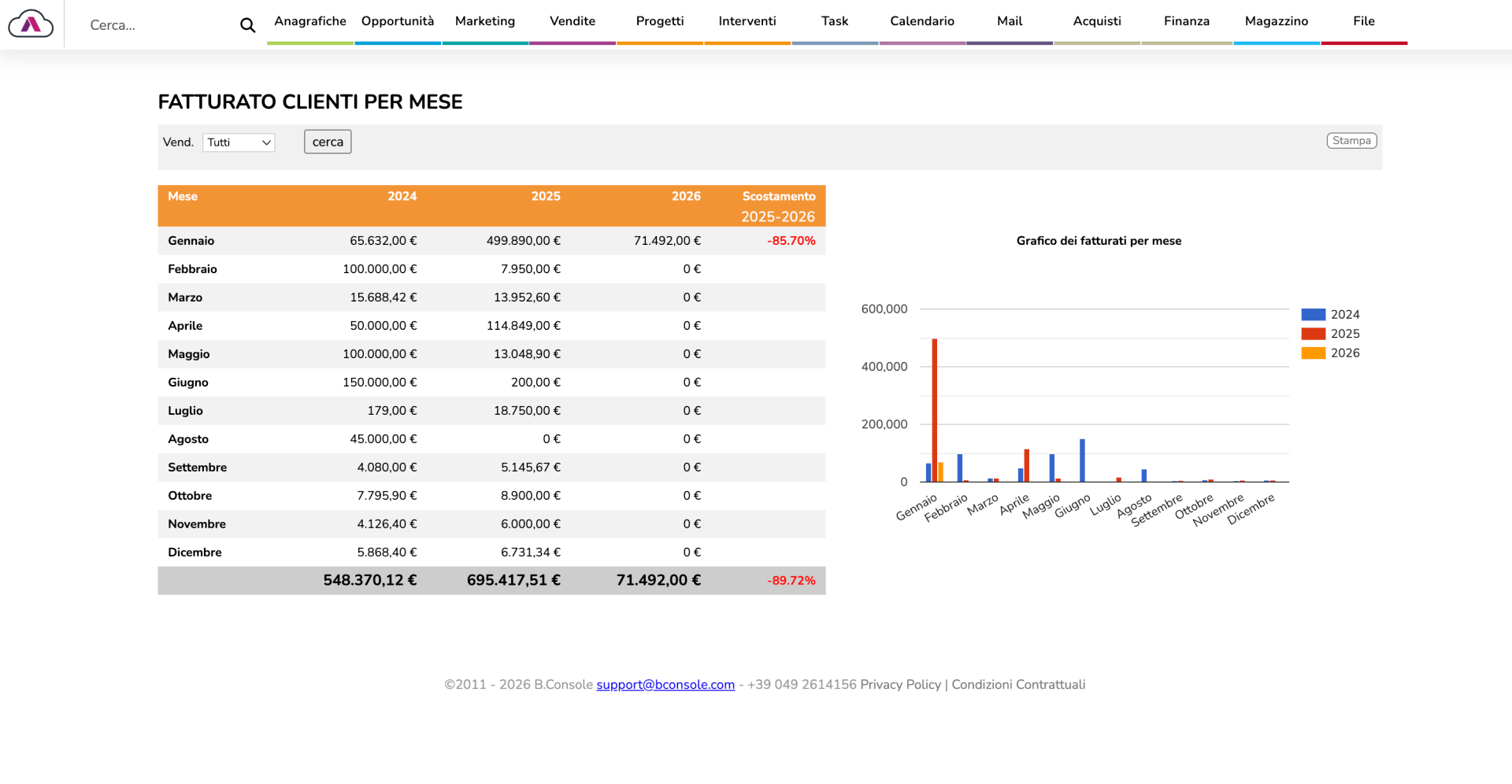Screen dimensions: 1512x784
Task: Open the Condizioni Contrattuali link
Action: [x=1018, y=685]
